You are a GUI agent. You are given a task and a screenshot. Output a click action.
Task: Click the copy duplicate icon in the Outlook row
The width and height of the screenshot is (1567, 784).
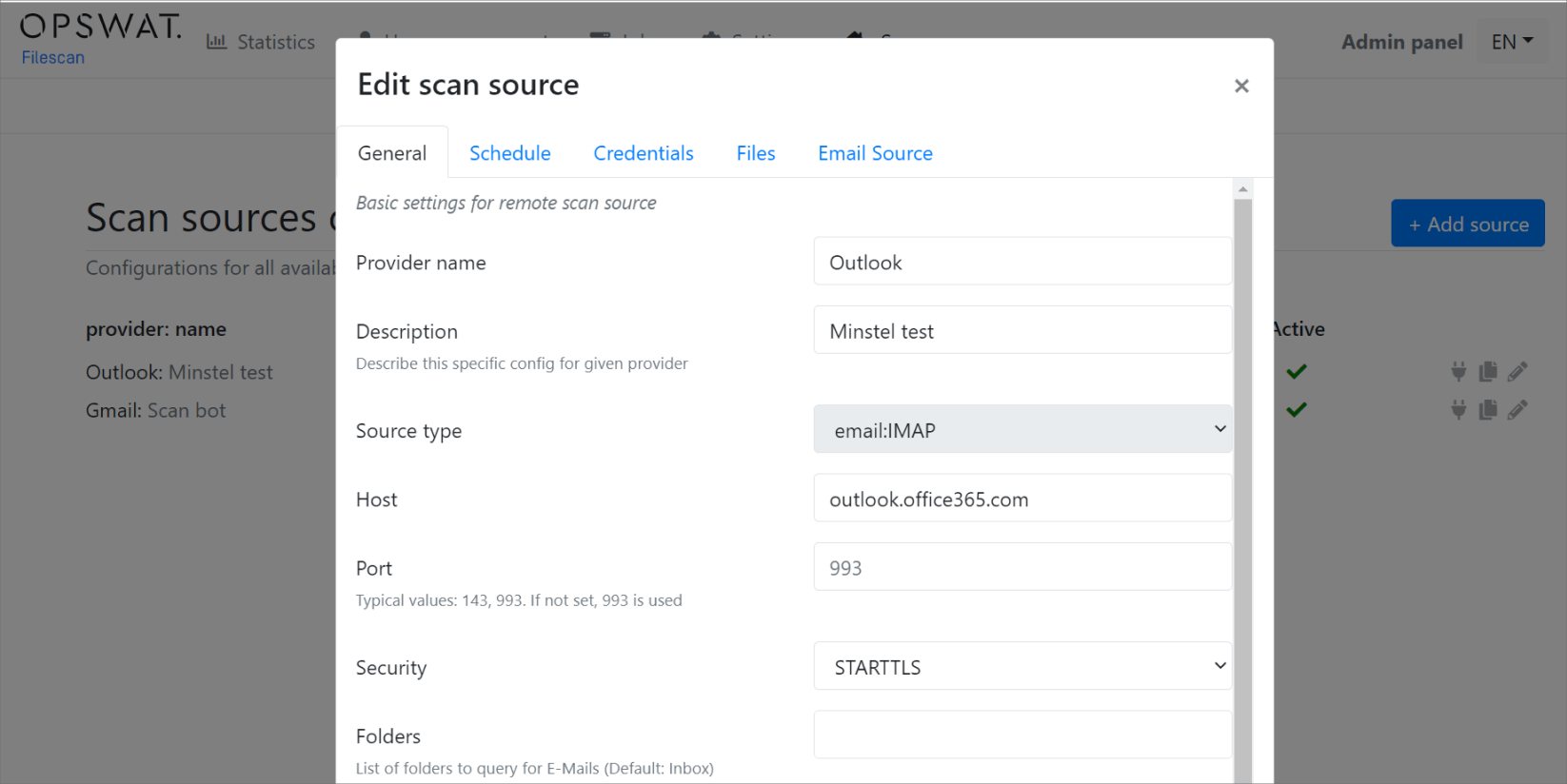[1488, 371]
